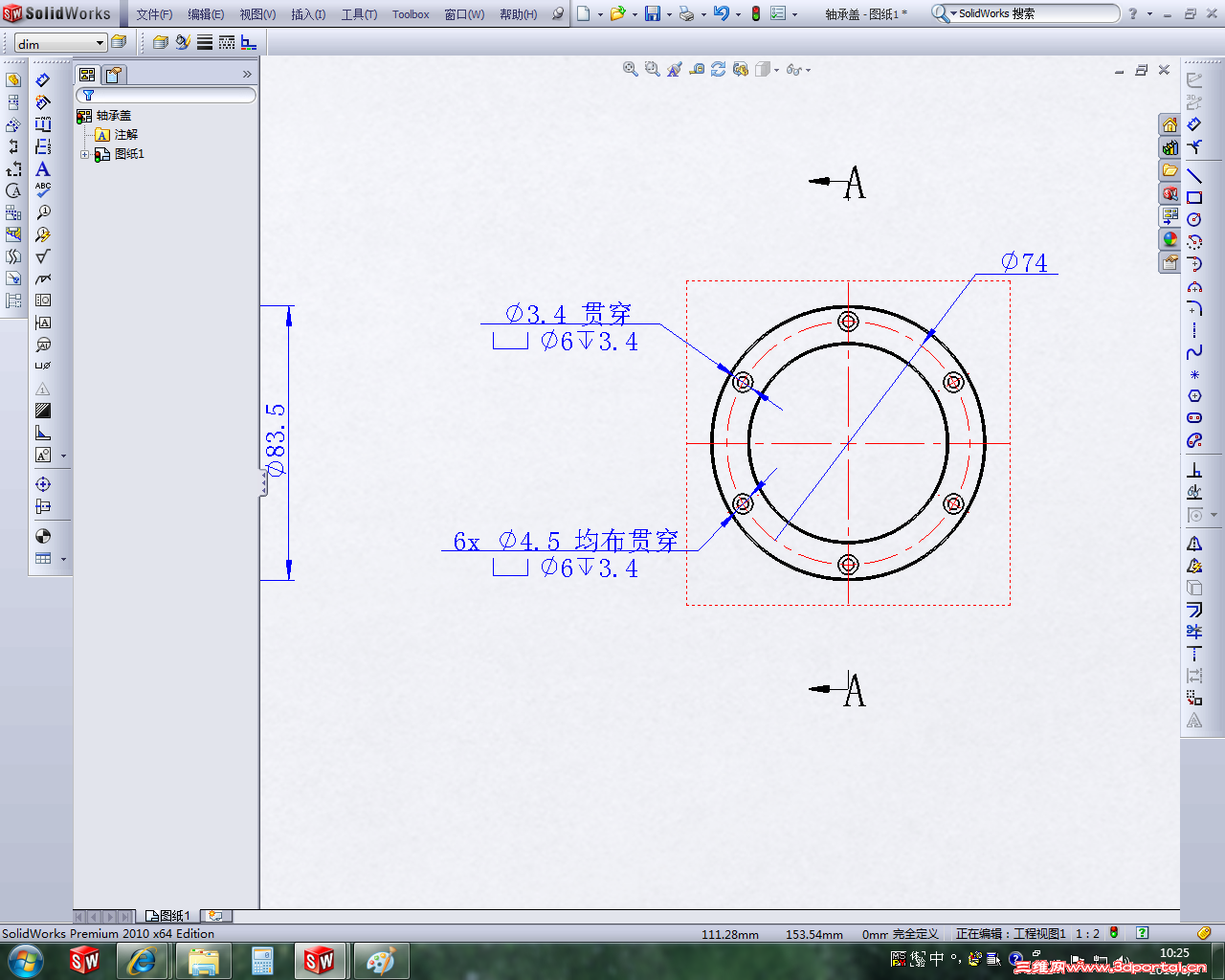Choose the Geometric Tolerance tool

pyautogui.click(x=43, y=301)
